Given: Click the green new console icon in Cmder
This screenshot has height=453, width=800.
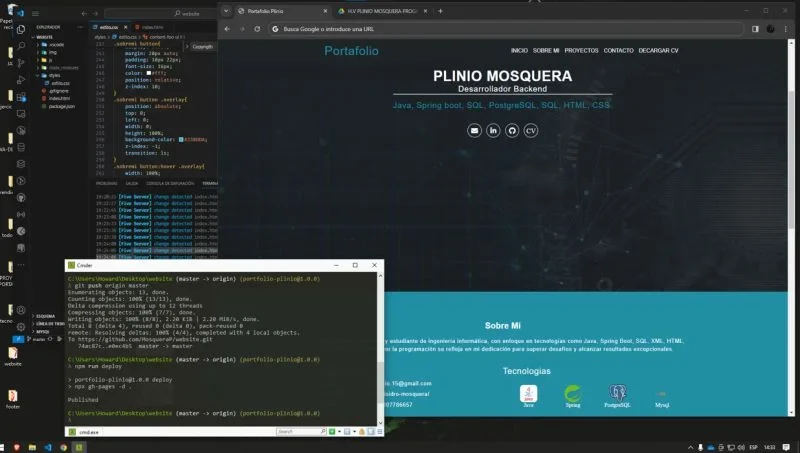Looking at the screenshot, I should point(332,432).
